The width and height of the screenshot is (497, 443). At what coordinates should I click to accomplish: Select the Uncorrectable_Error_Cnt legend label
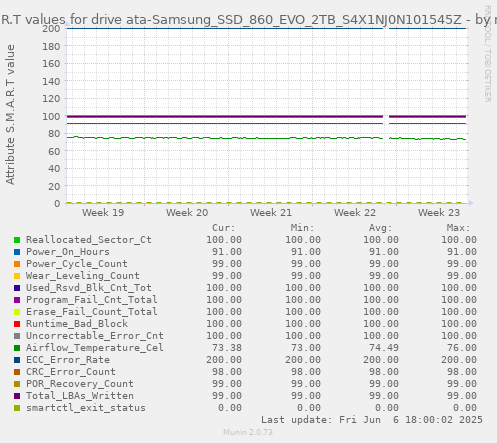(x=95, y=336)
